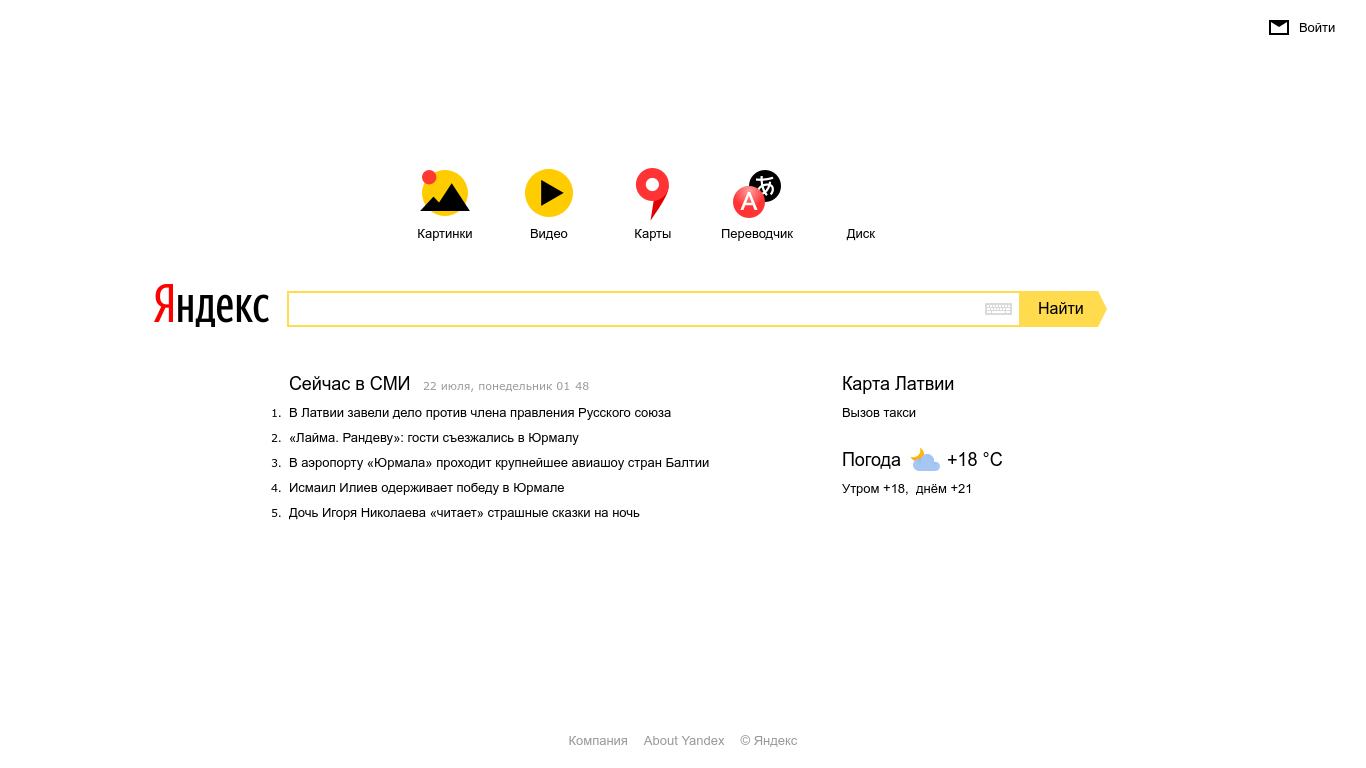
Task: Click the Найти search button
Action: 1062,309
